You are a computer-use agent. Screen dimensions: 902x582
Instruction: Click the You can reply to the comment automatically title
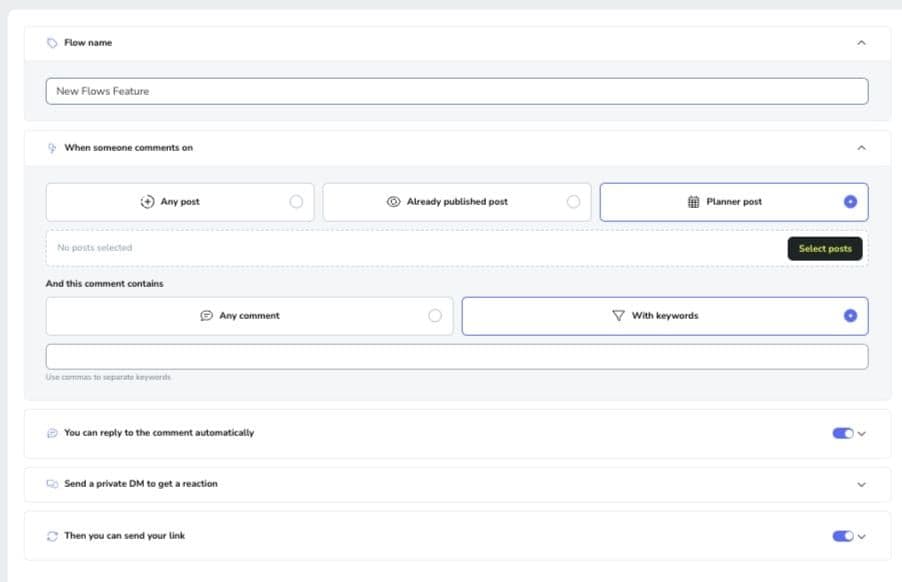(159, 432)
